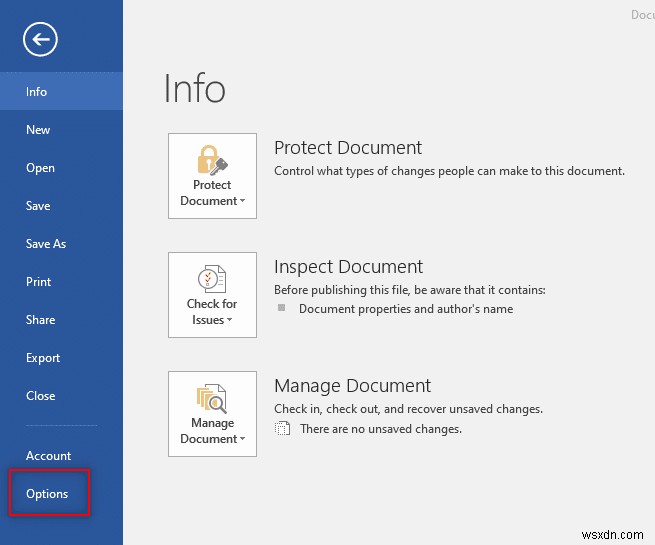Click Close to close the document
655x545 pixels.
61,395
